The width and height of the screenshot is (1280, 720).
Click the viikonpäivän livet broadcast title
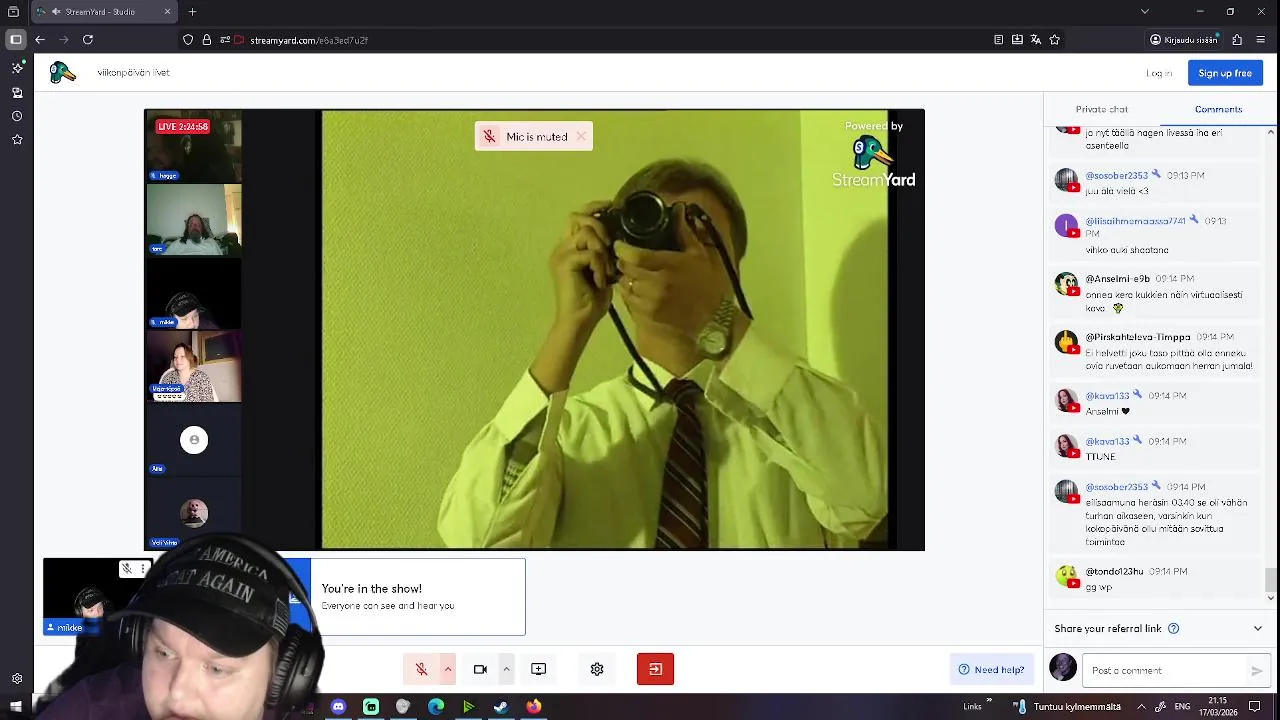[133, 73]
